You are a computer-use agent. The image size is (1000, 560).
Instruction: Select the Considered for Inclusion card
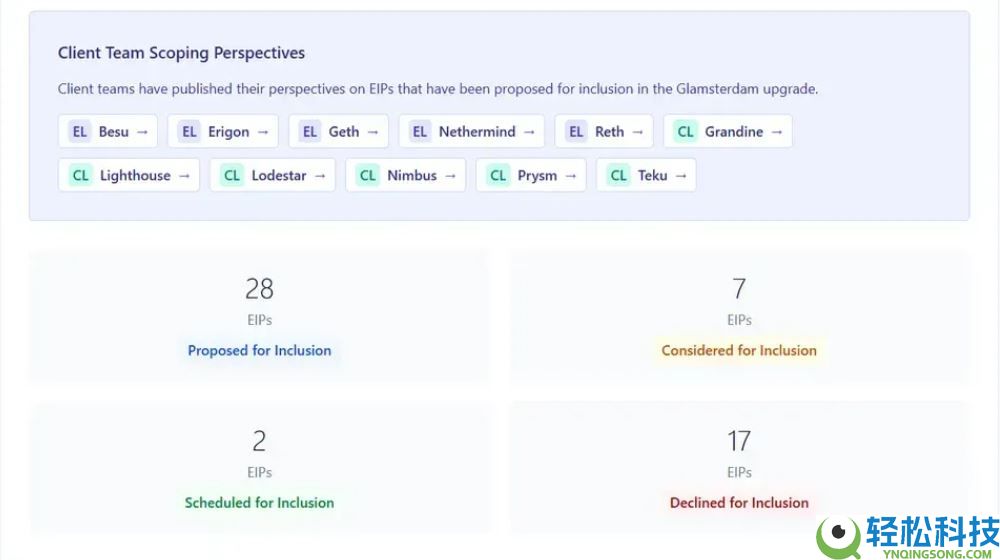pyautogui.click(x=739, y=316)
